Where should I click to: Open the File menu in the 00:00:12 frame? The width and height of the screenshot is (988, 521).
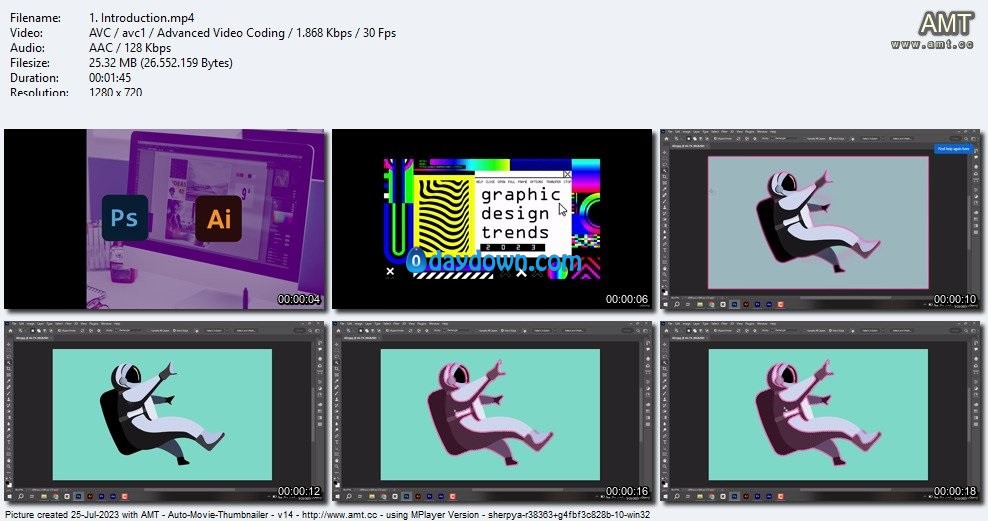(x=14, y=323)
